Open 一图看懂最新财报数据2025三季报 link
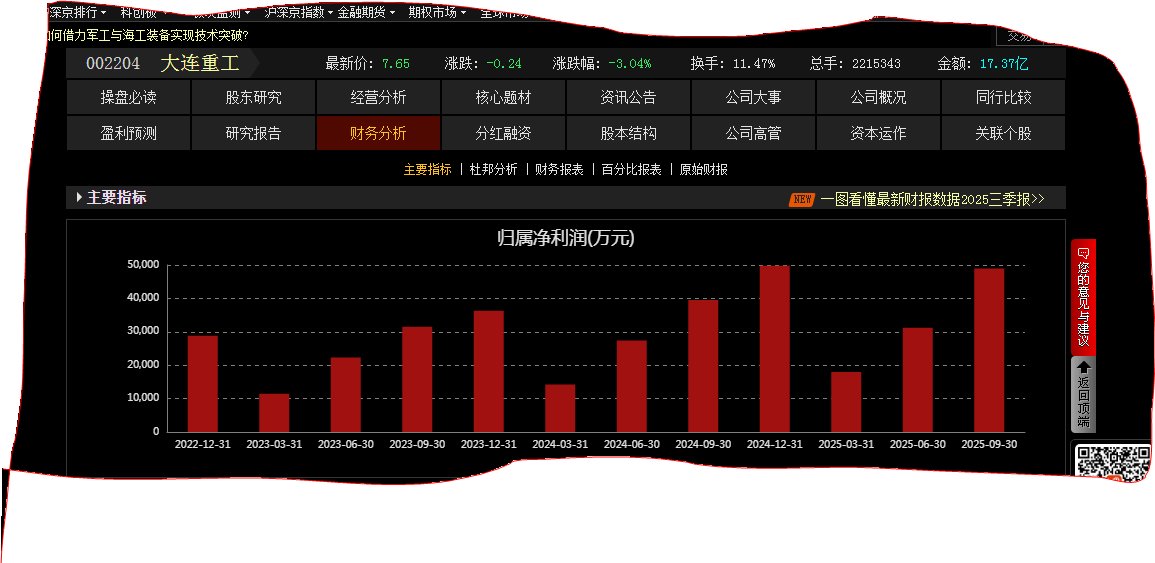The image size is (1155, 563). (x=933, y=199)
